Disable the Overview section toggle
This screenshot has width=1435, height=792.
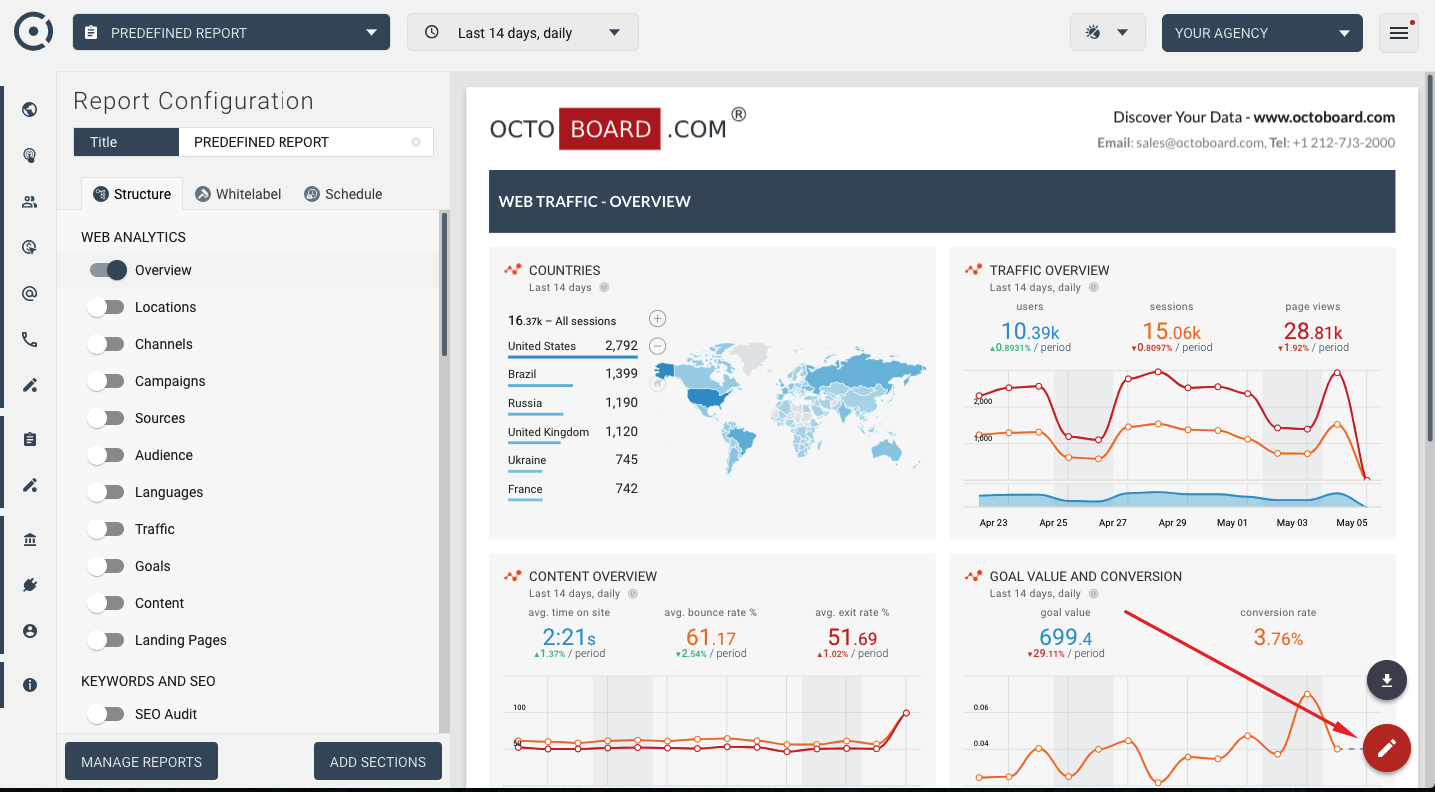[x=108, y=270]
